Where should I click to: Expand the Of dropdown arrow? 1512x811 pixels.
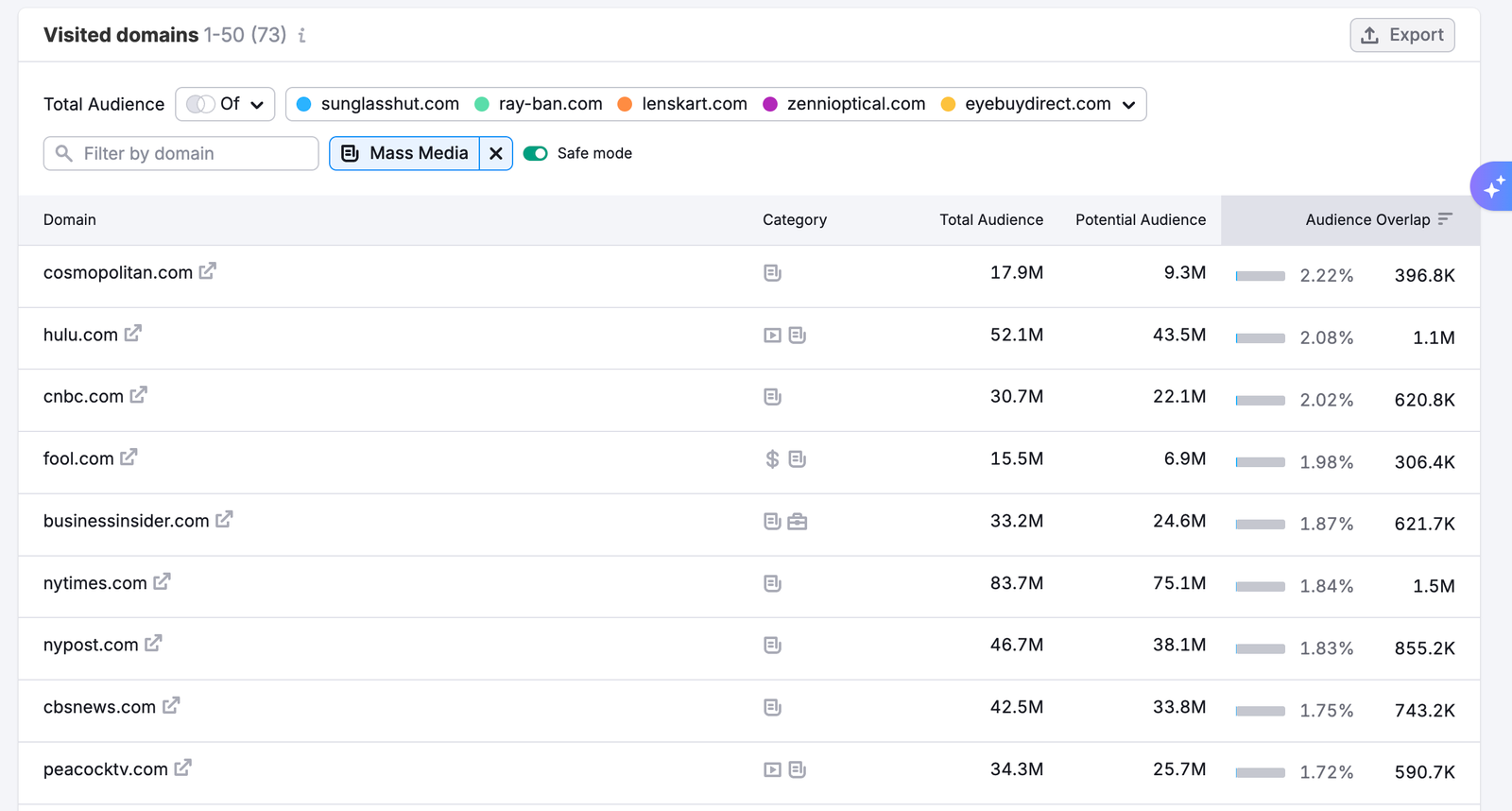pyautogui.click(x=257, y=105)
